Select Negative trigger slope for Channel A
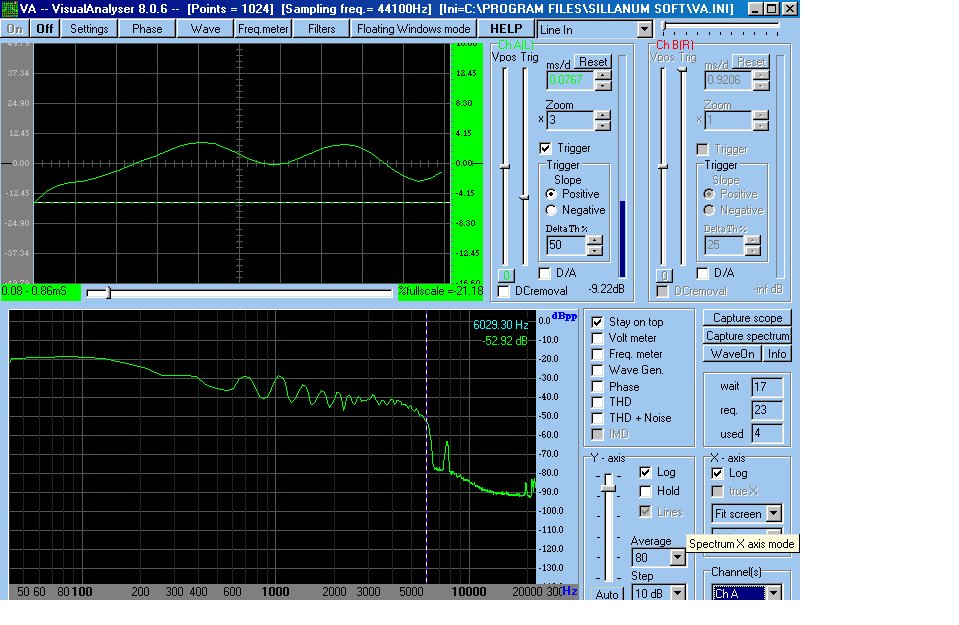Screen dimensions: 959x625 click(551, 210)
